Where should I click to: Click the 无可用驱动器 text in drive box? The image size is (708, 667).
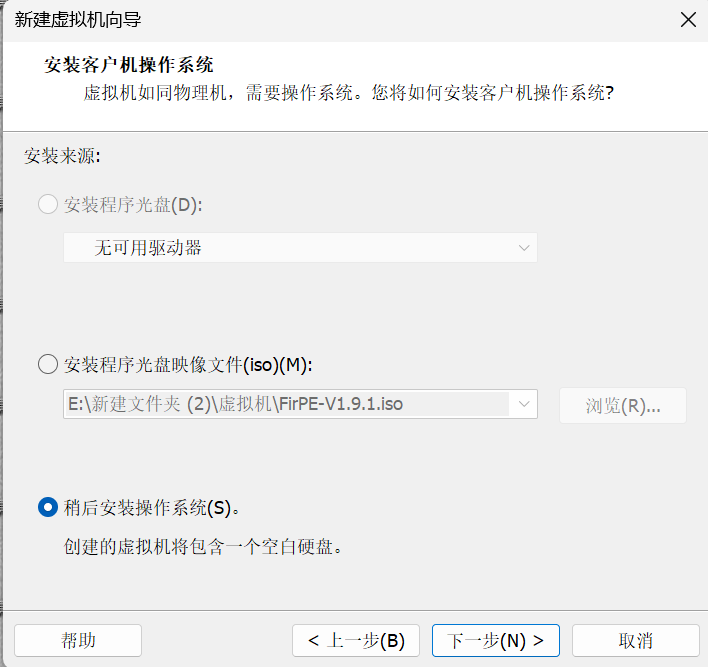tap(148, 248)
